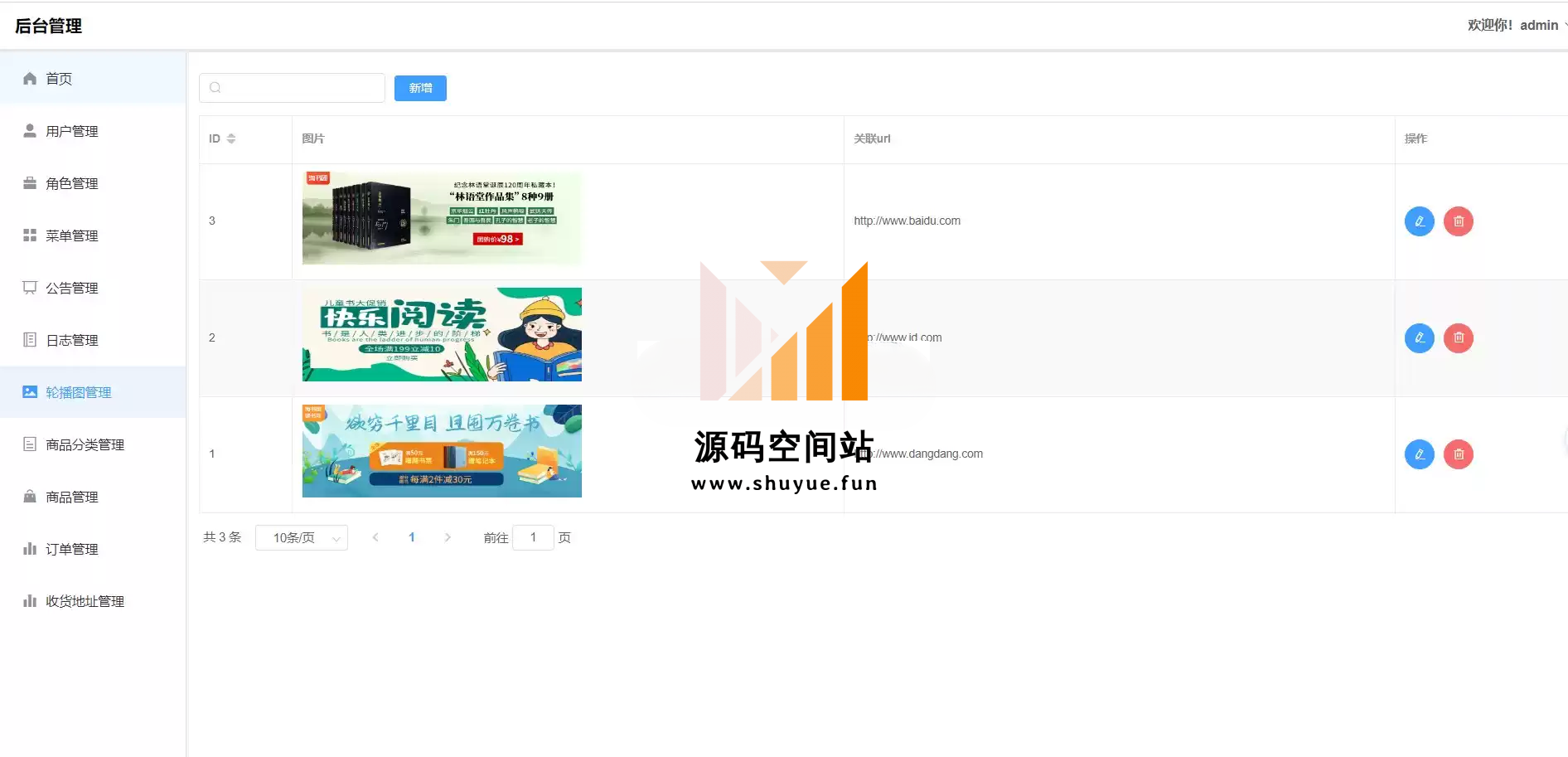Select the 轮播图管理 menu item
Viewport: 1568px width, 757px height.
tap(93, 391)
